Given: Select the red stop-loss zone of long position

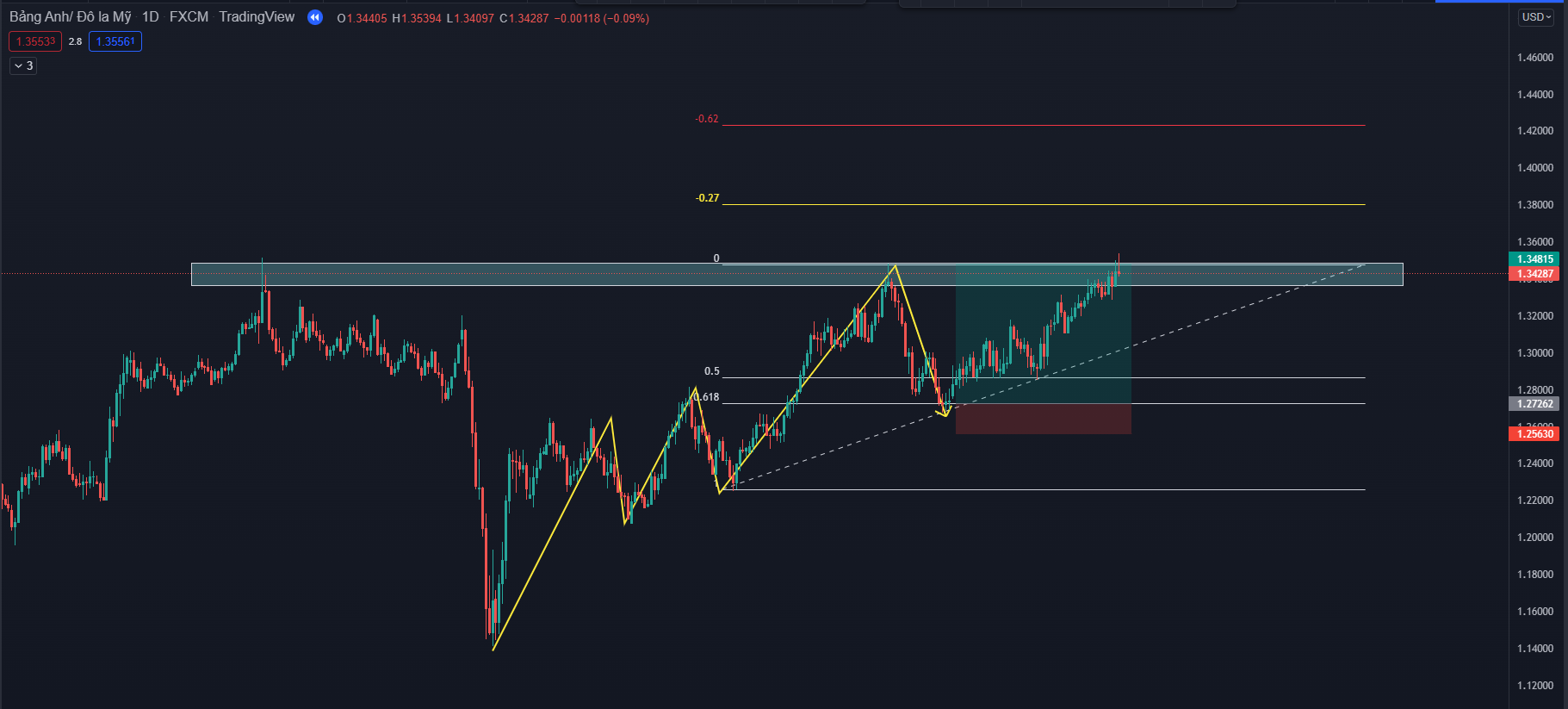Looking at the screenshot, I should [x=1043, y=419].
